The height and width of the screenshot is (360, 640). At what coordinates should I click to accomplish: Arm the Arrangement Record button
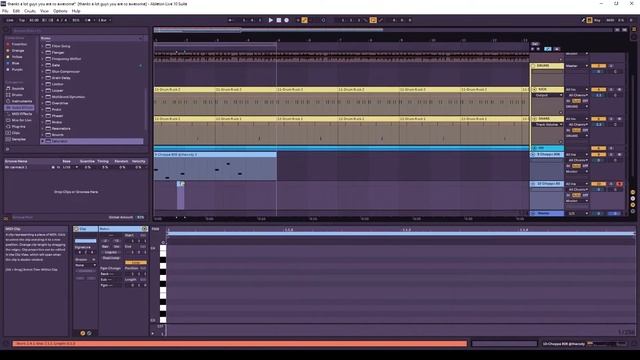pyautogui.click(x=287, y=20)
